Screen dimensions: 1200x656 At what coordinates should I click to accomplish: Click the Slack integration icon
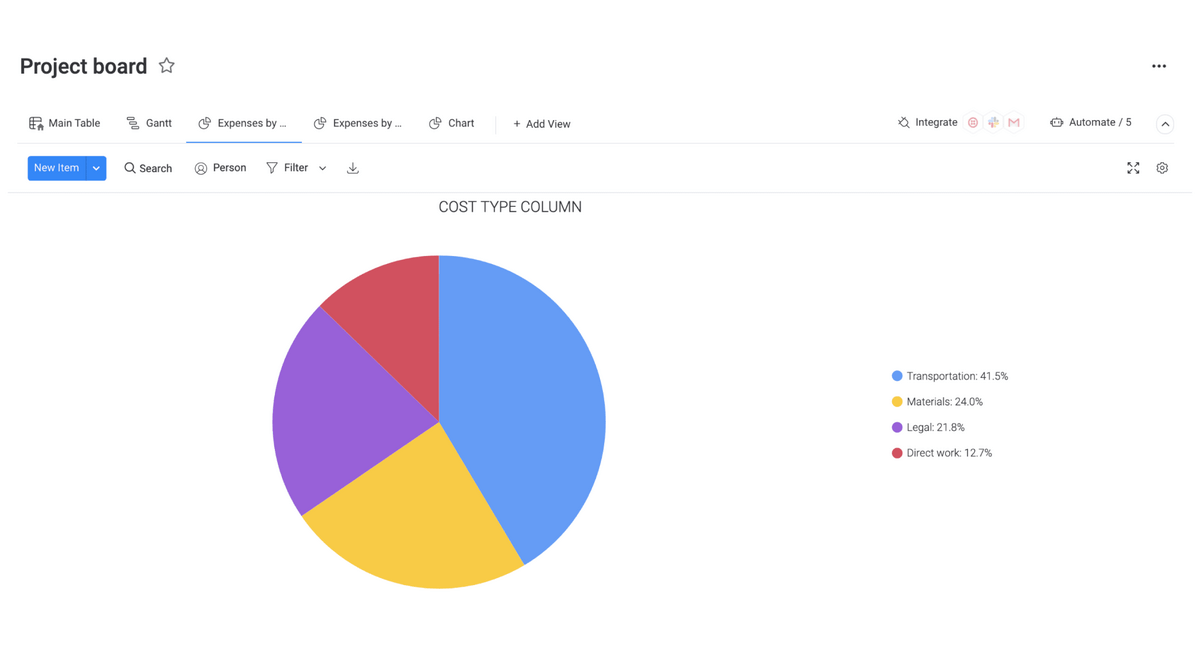(x=993, y=123)
